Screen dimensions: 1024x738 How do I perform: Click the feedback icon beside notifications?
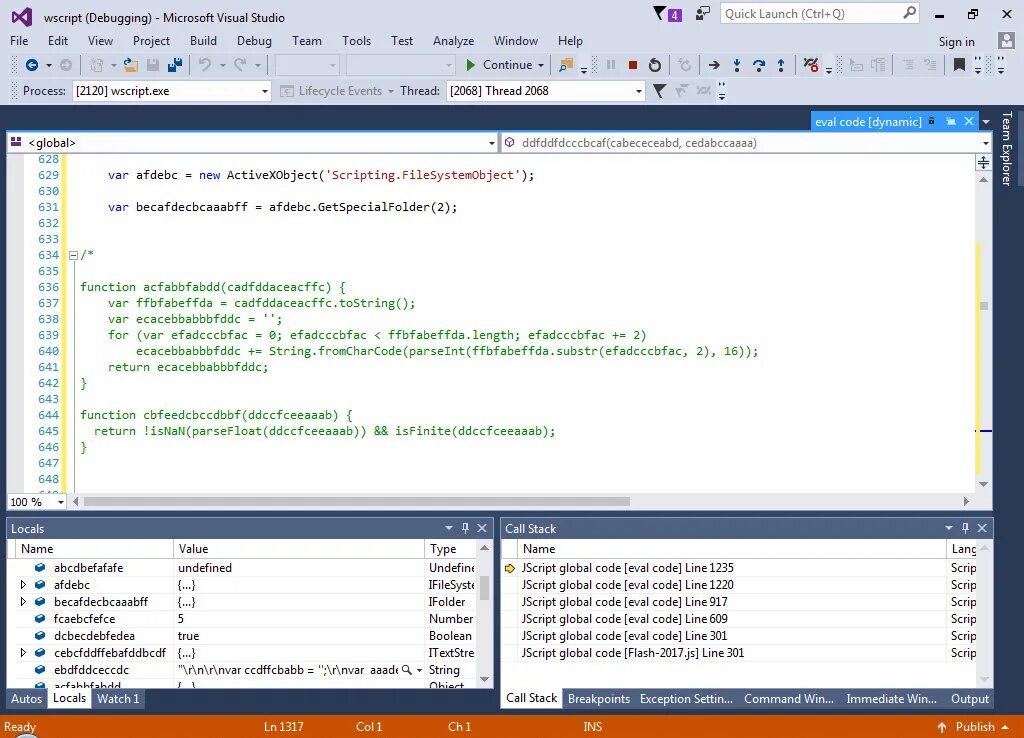(703, 14)
